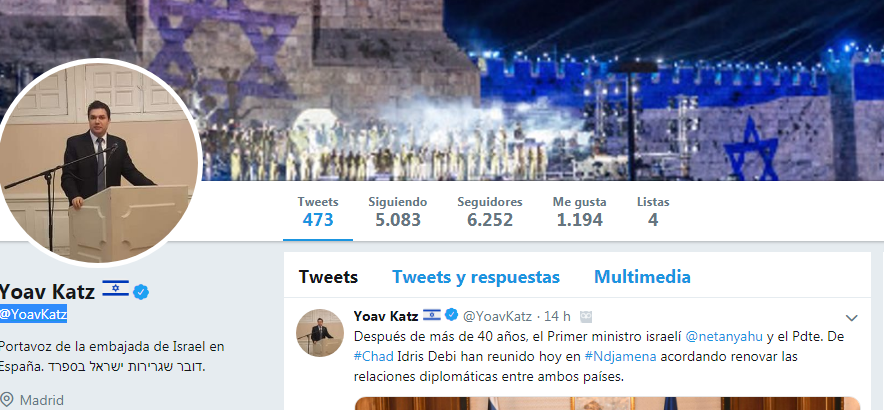Open the #Chad hashtag link
Image resolution: width=884 pixels, height=410 pixels.
click(375, 357)
